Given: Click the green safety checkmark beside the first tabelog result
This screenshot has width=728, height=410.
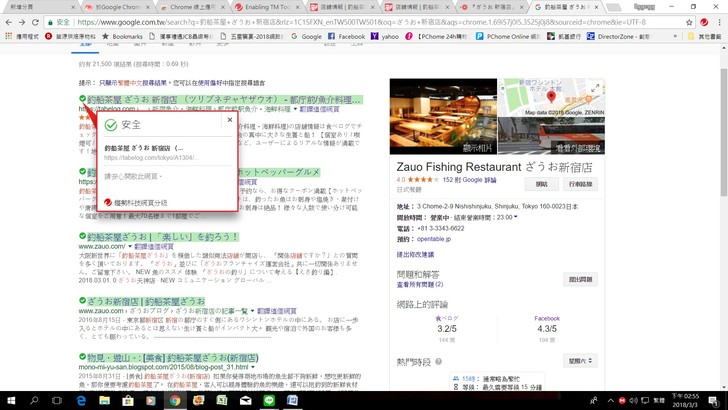Looking at the screenshot, I should pyautogui.click(x=82, y=100).
